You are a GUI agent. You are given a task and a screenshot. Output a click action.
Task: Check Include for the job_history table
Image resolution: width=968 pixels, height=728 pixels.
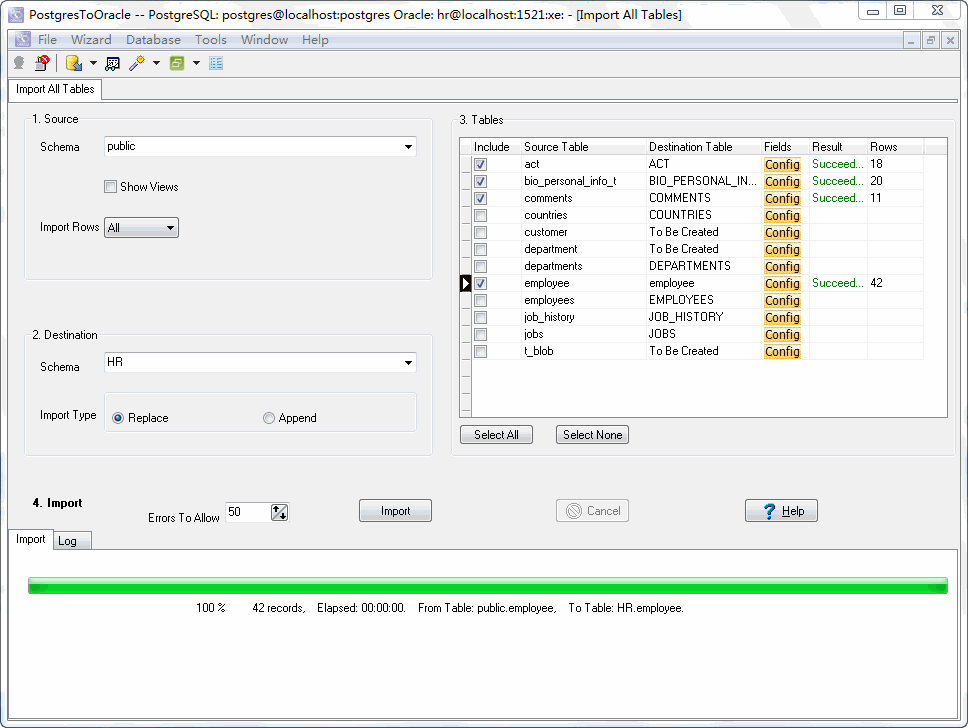[480, 317]
